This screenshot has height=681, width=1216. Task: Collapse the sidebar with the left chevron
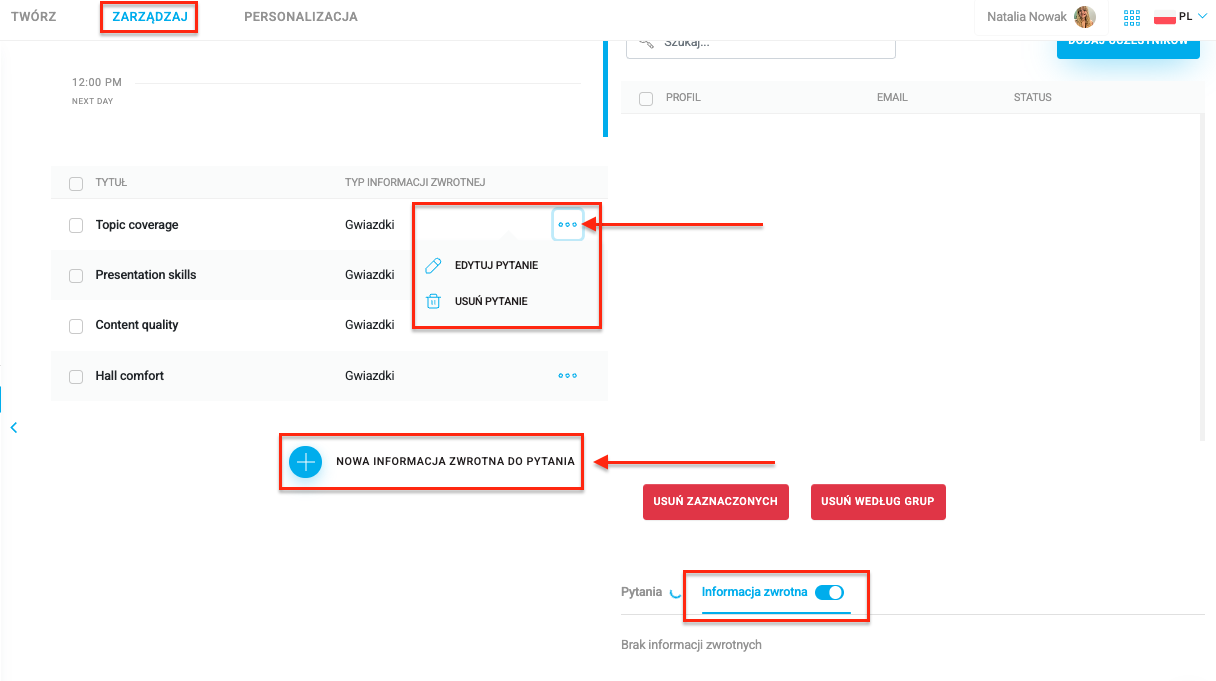14,427
